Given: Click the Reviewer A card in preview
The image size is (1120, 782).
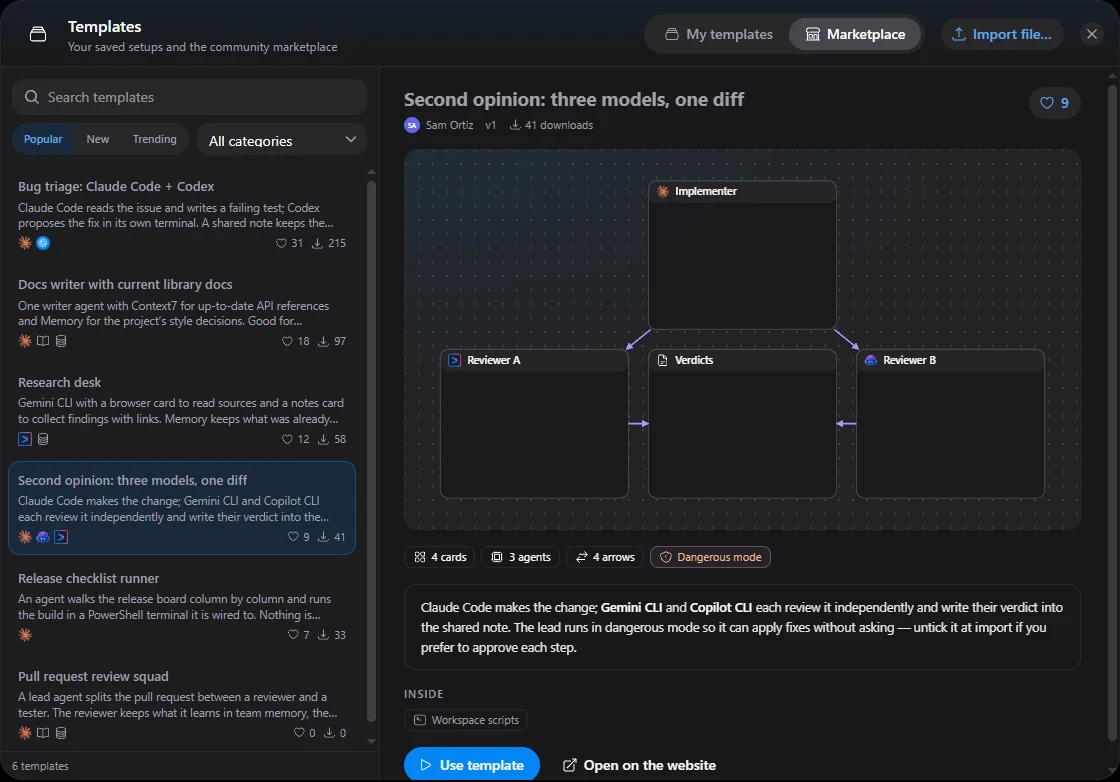Looking at the screenshot, I should point(534,423).
